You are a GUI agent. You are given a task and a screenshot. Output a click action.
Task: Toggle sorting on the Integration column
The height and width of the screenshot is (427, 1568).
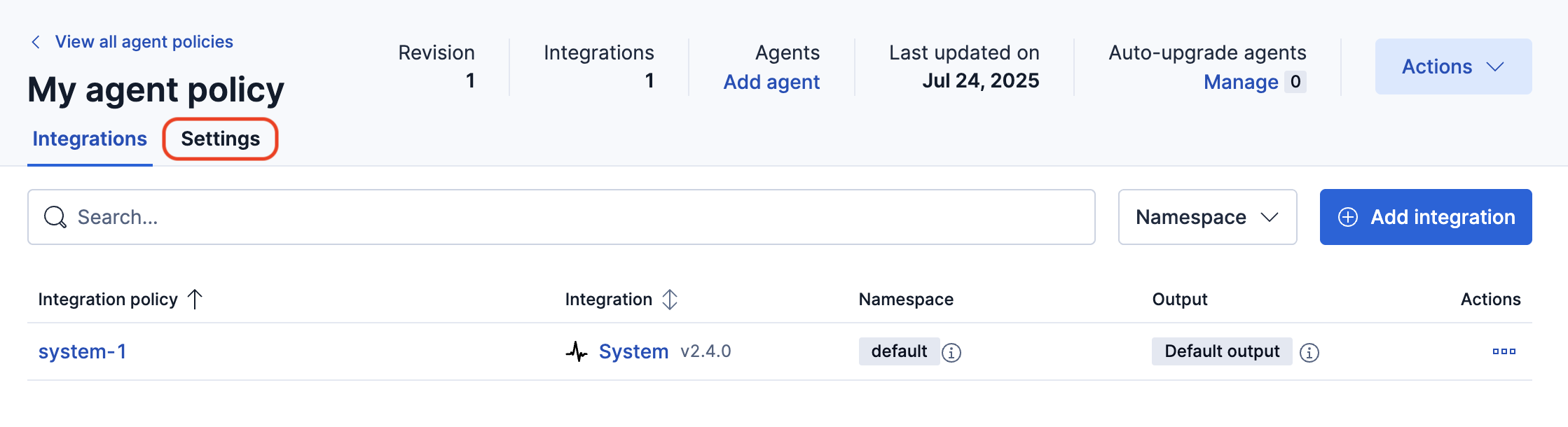tap(670, 300)
